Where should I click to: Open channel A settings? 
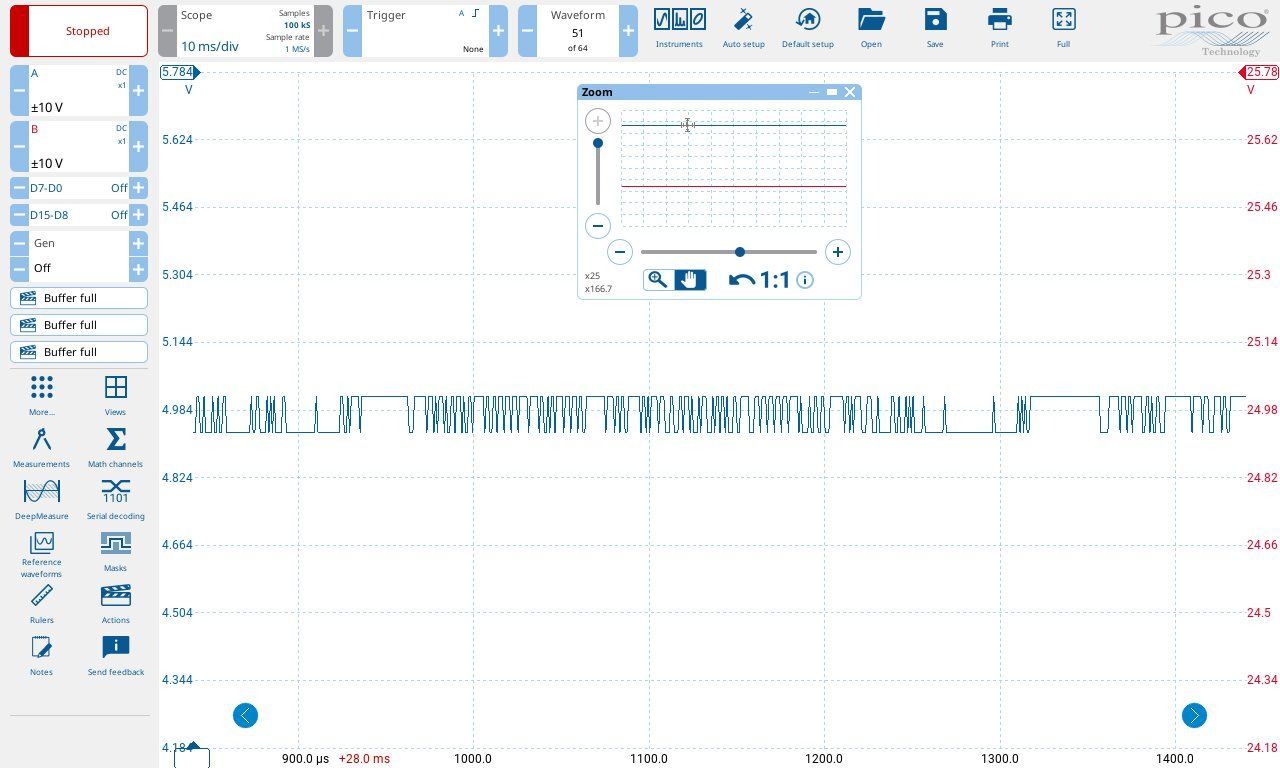coord(78,91)
